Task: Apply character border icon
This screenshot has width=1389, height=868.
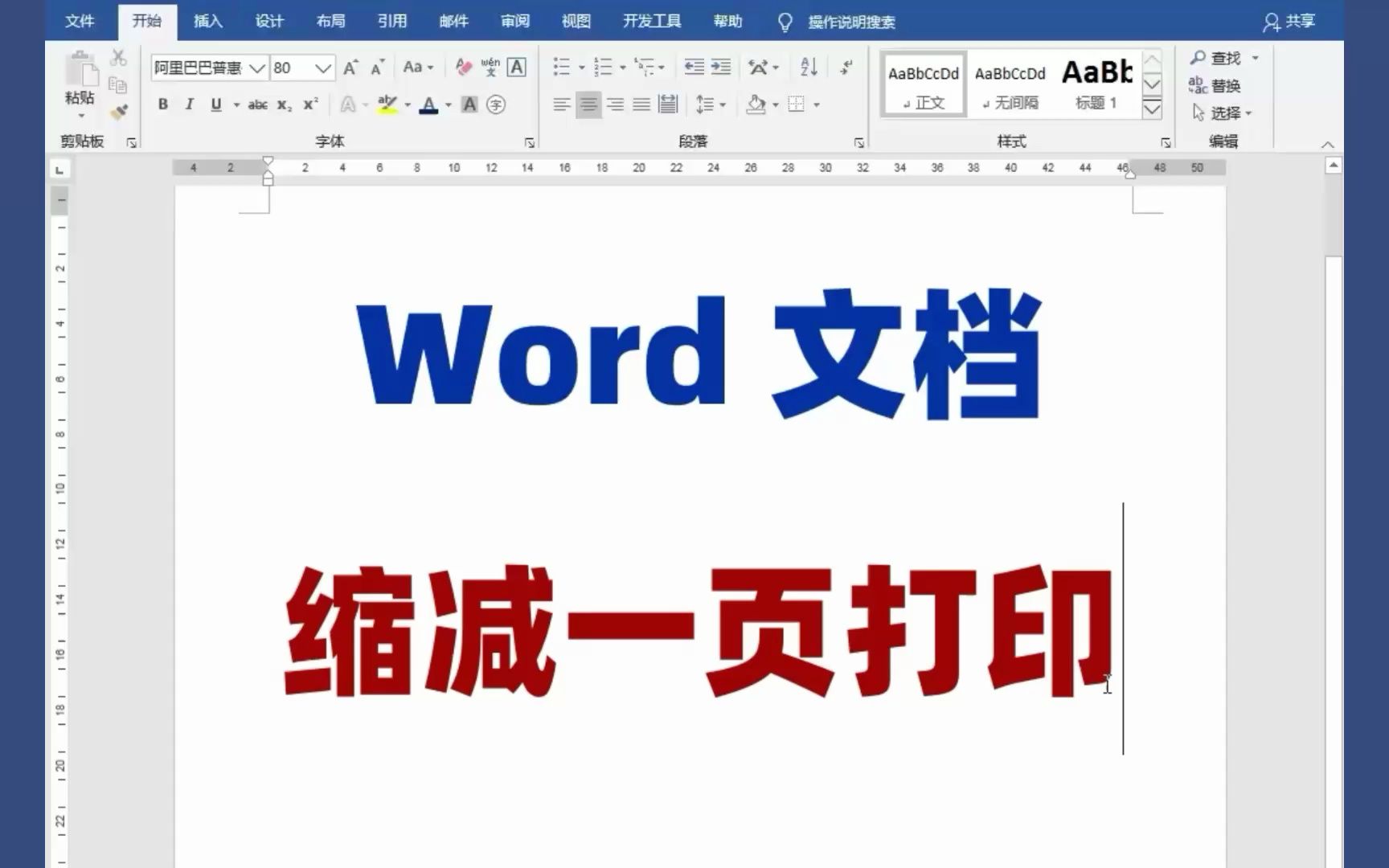Action: [x=517, y=67]
